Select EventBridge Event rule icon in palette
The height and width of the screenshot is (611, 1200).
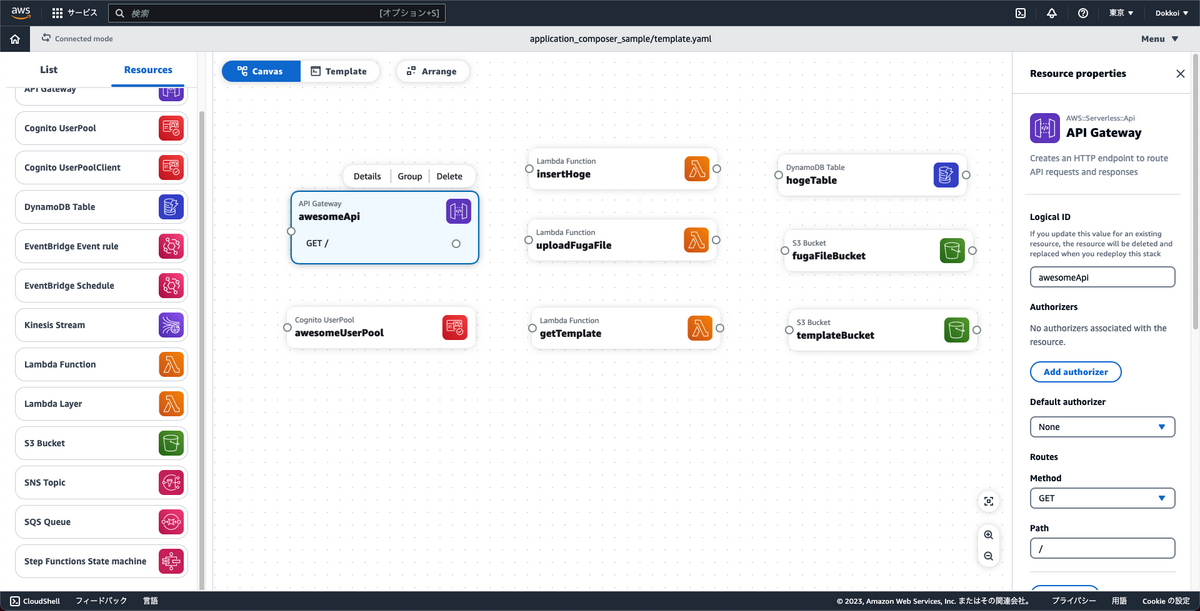point(171,246)
